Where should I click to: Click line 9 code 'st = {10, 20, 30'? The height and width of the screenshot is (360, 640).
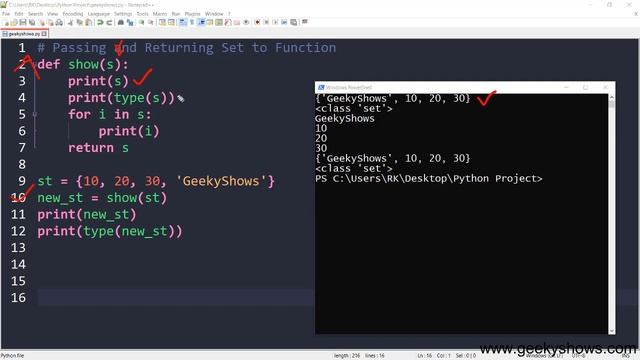(102, 181)
